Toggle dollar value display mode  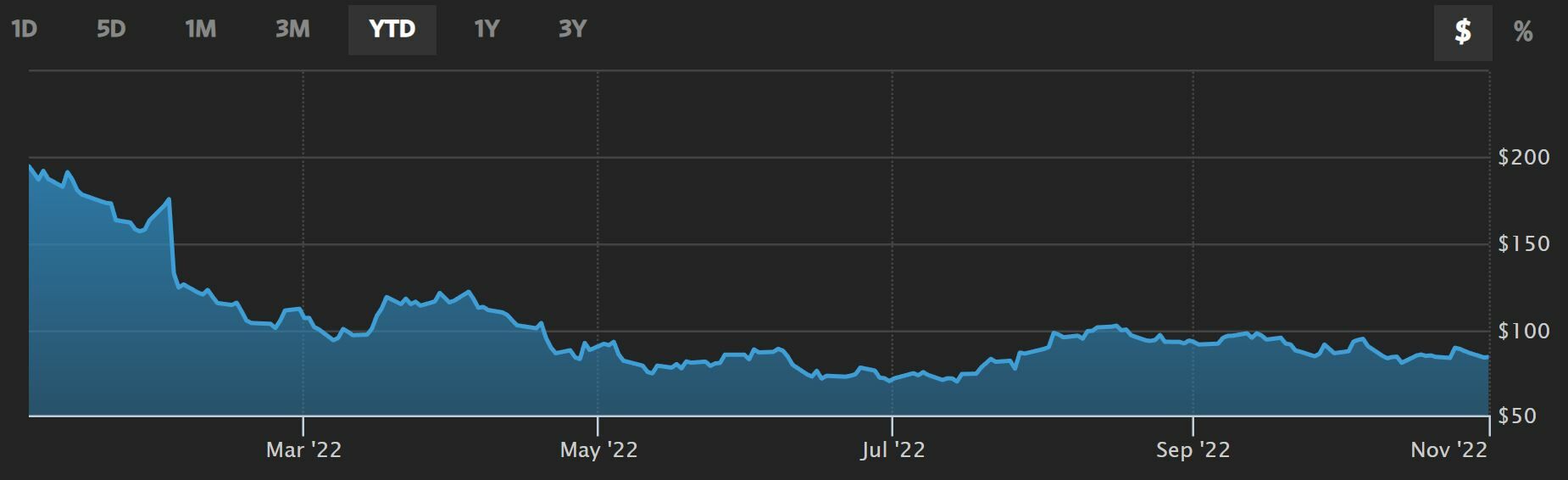(x=1463, y=33)
